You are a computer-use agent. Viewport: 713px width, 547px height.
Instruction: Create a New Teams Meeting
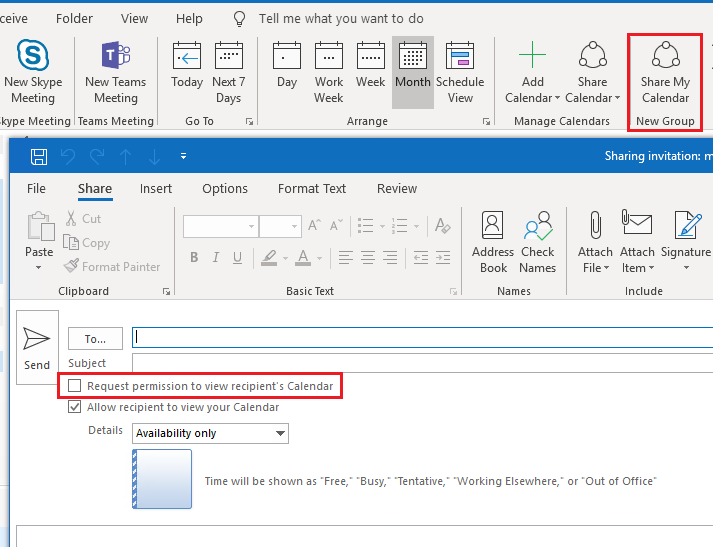coord(115,73)
